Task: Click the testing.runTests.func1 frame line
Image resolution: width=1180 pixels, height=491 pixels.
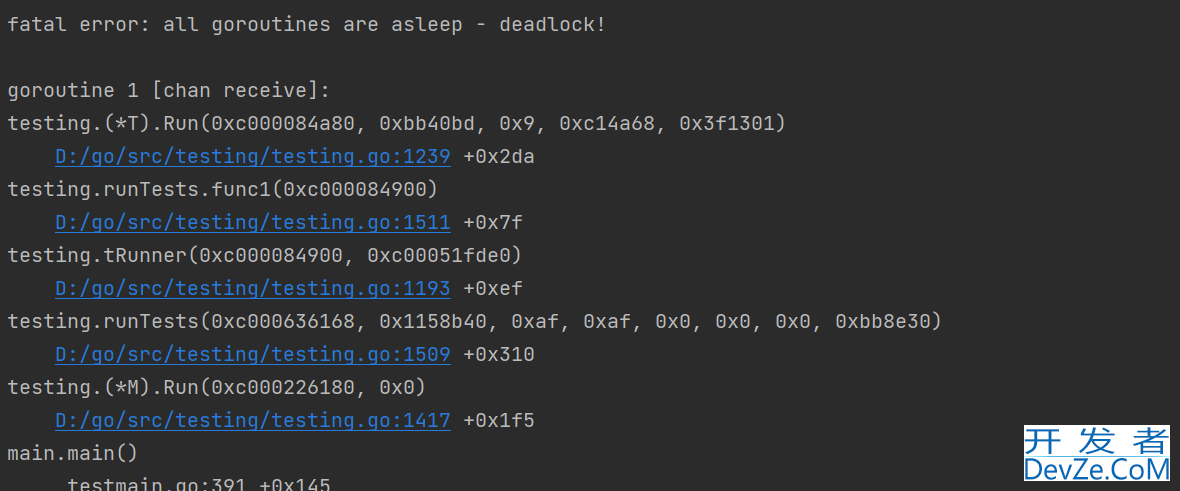Action: tap(223, 189)
